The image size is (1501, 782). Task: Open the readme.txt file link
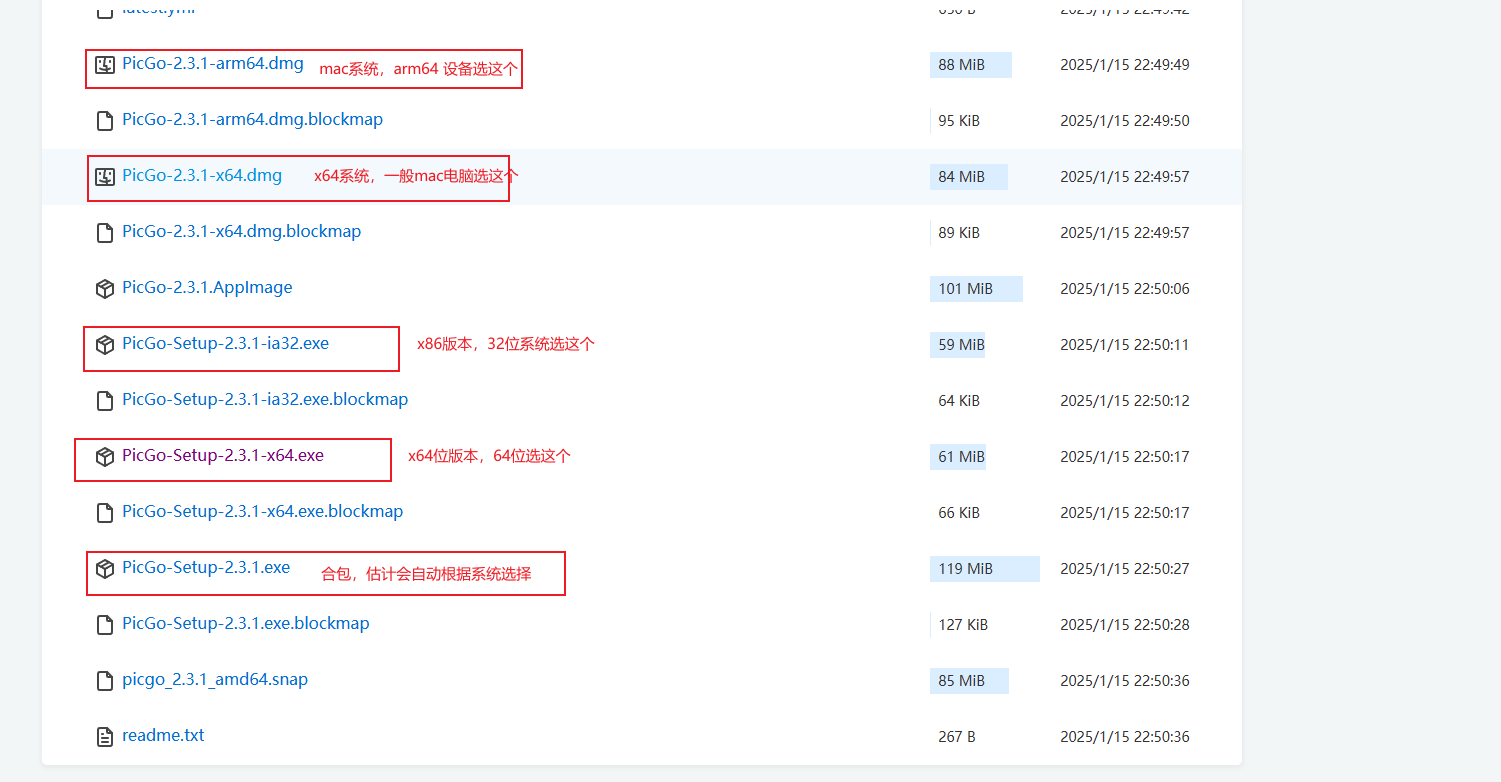tap(163, 736)
